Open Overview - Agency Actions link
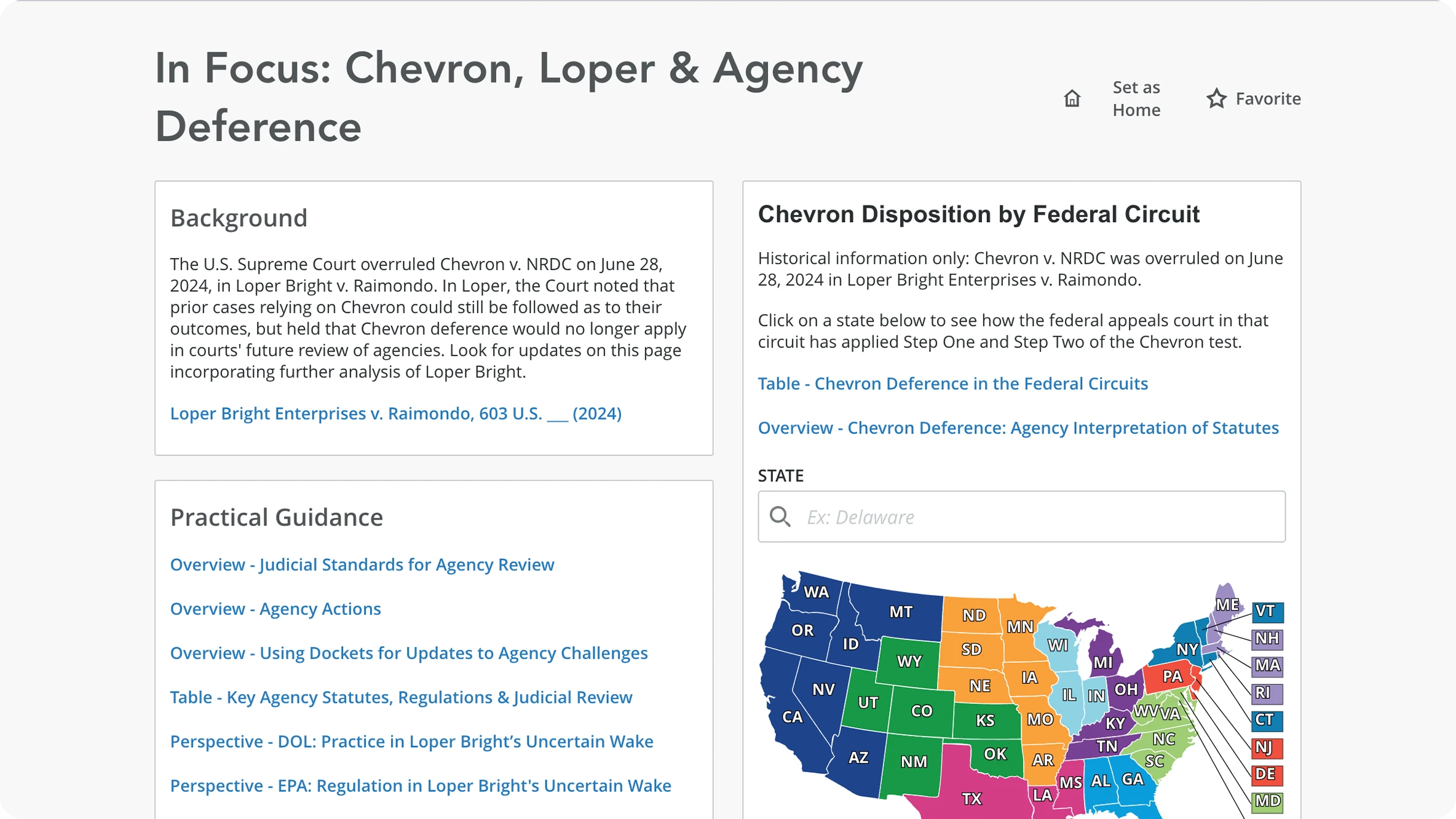Viewport: 1456px width, 819px height. (x=275, y=609)
